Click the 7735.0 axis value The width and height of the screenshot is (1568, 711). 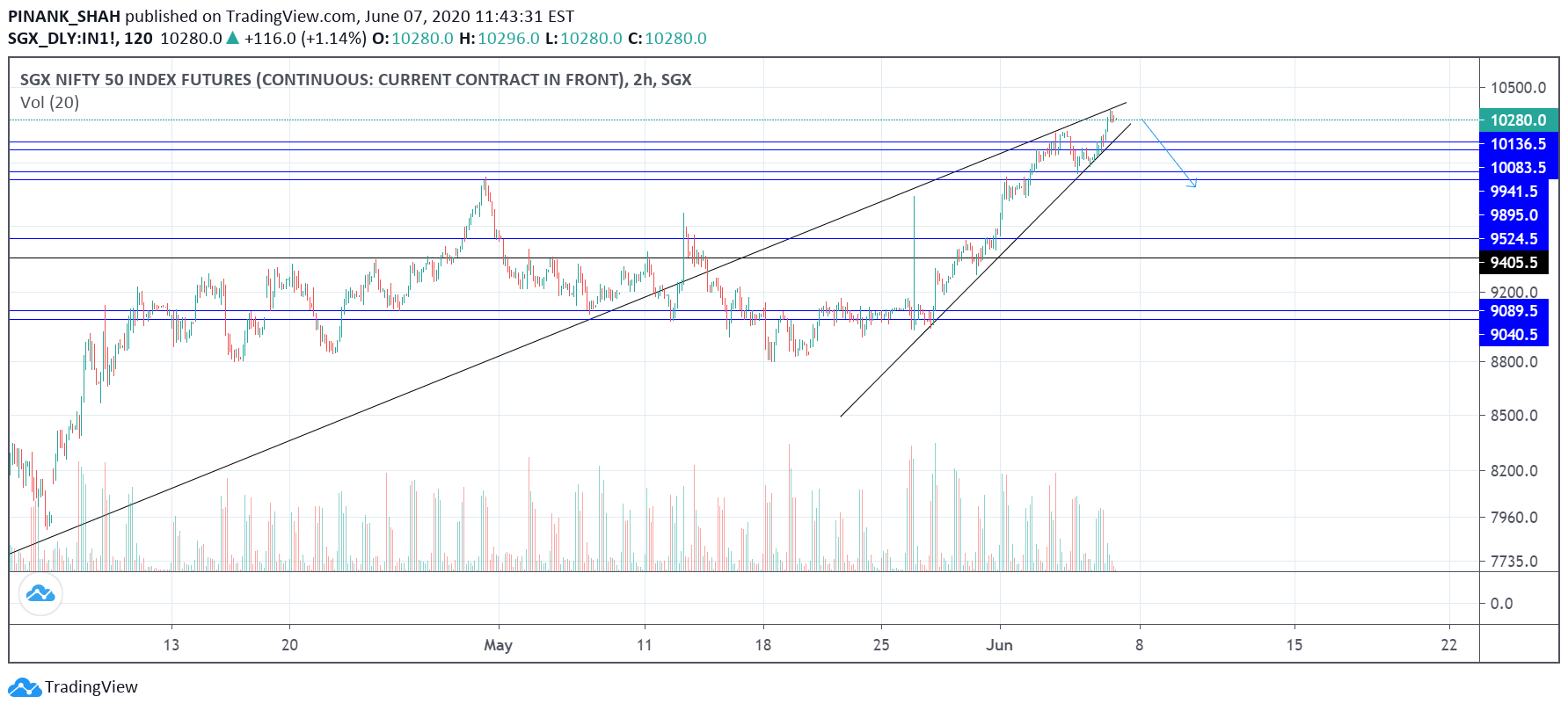pyautogui.click(x=1514, y=562)
